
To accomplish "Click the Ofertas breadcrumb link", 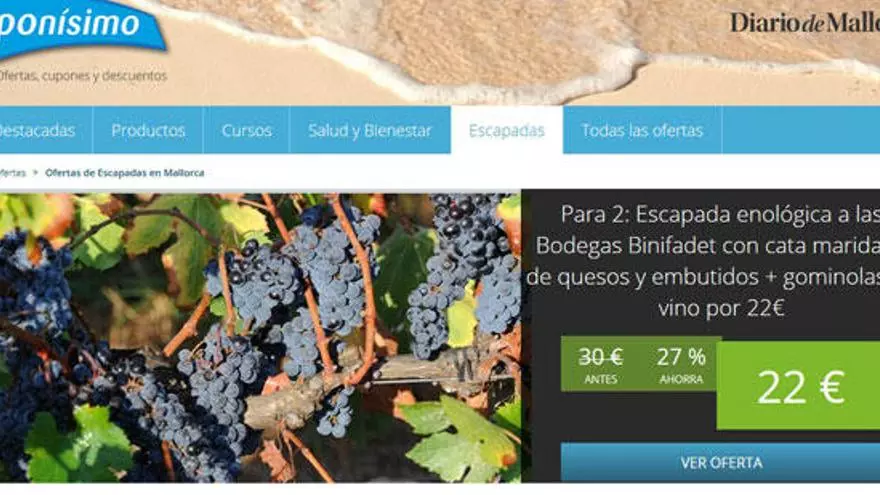I will (x=12, y=173).
